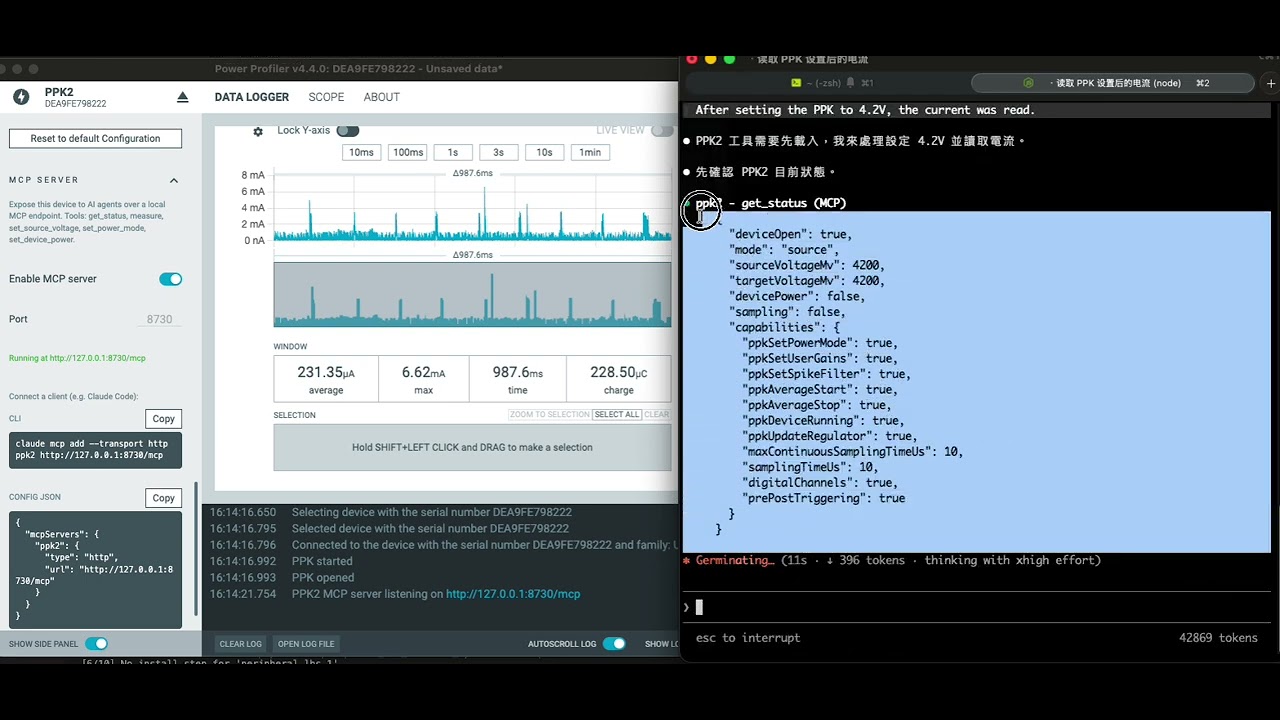Click the '"devicePower": false' line
Viewport: 1280px width, 720px height.
coord(800,296)
